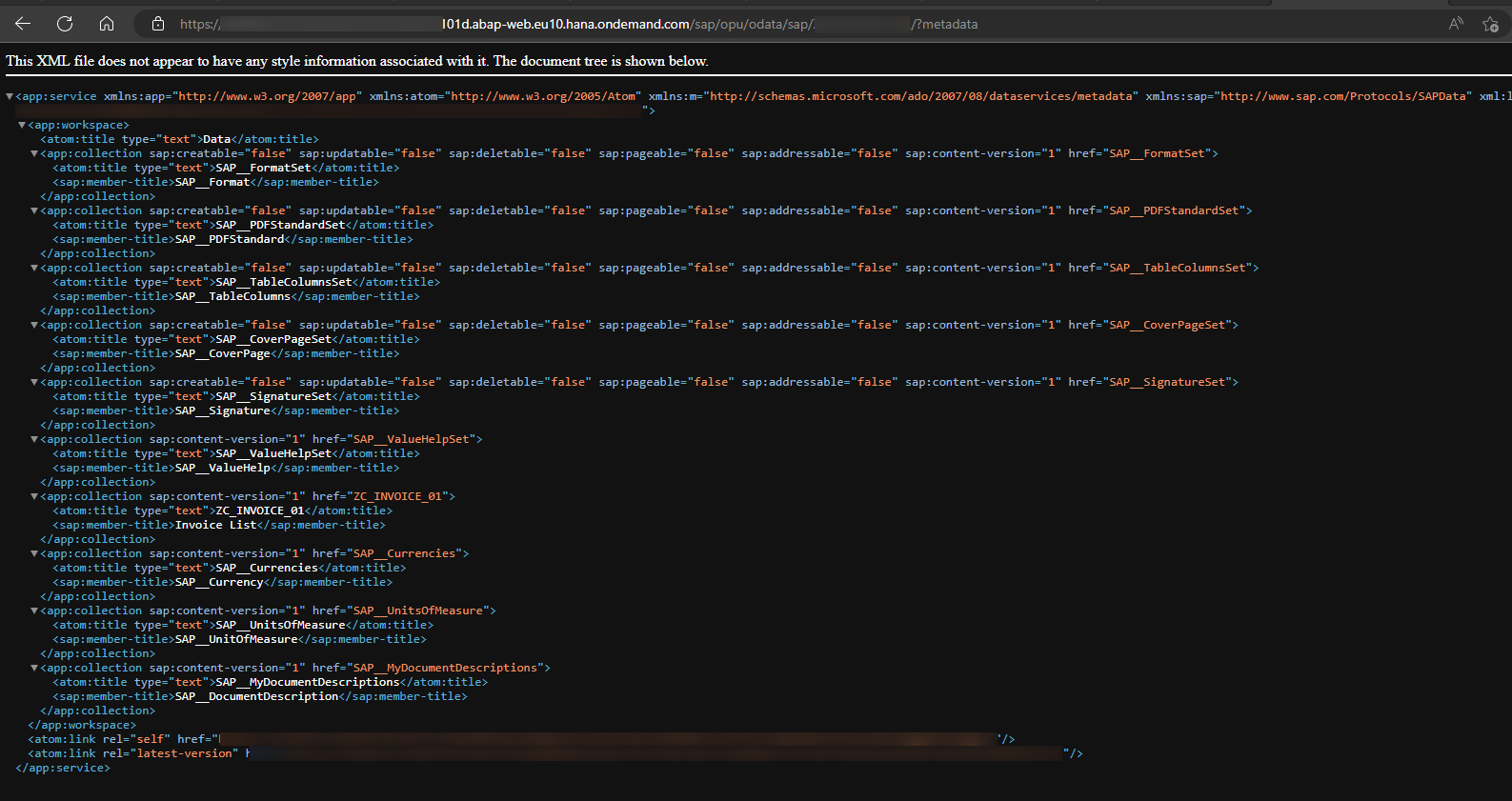
Task: Collapse the SAP__FormatSet collection node
Action: (x=34, y=153)
